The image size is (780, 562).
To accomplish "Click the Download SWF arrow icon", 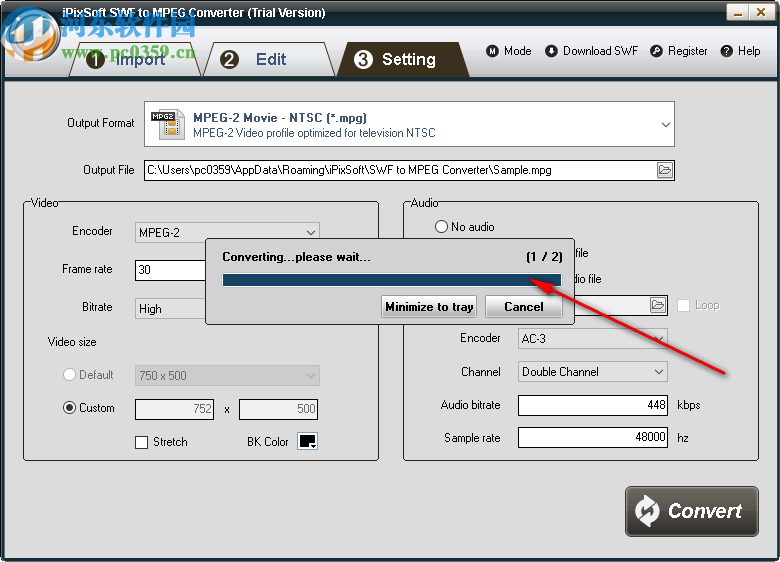I will 551,51.
